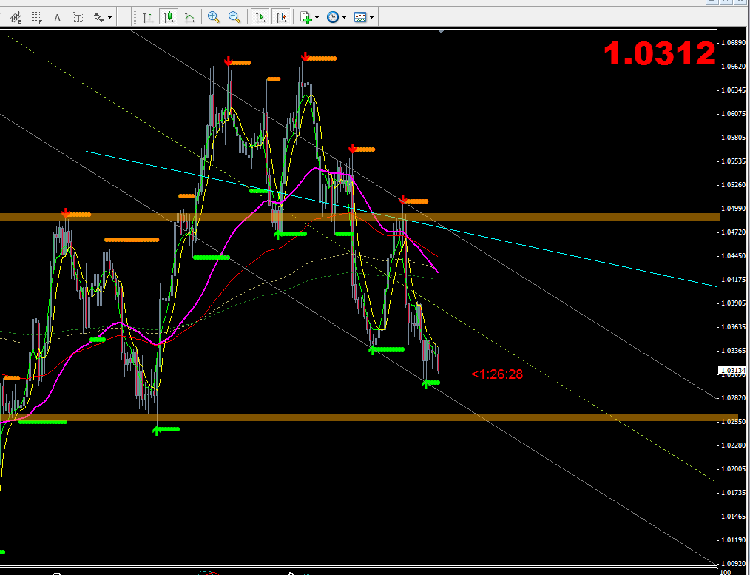Select the cyan descending trendline

pos(401,219)
